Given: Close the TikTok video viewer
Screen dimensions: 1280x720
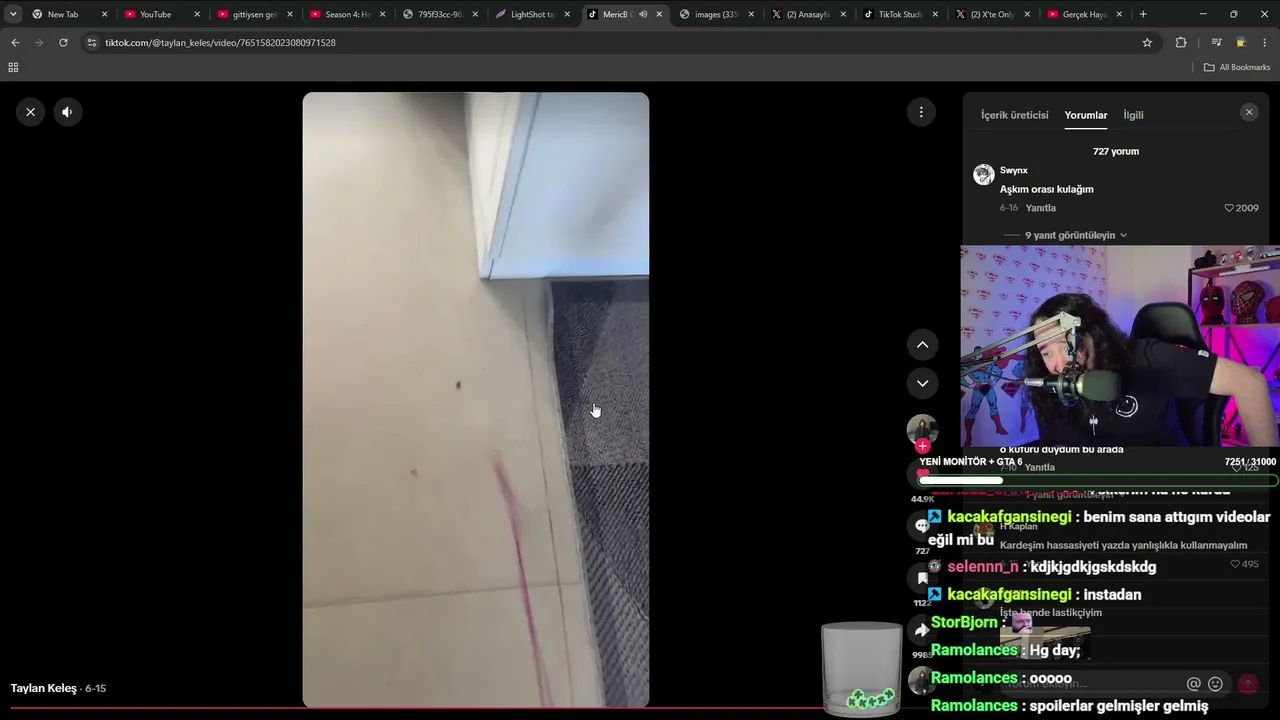Looking at the screenshot, I should 30,112.
